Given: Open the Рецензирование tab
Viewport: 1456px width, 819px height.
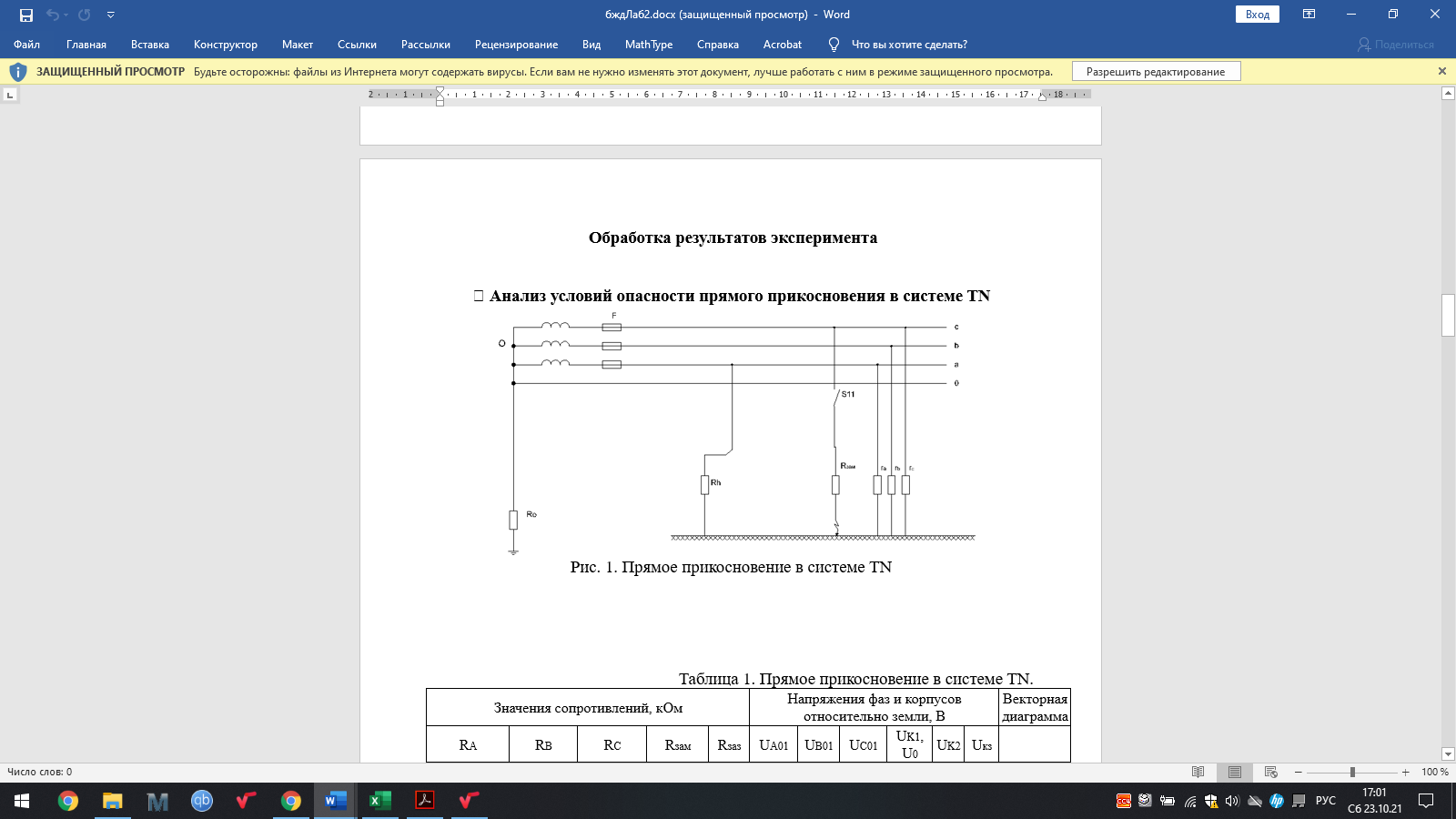Looking at the screenshot, I should pos(516,45).
